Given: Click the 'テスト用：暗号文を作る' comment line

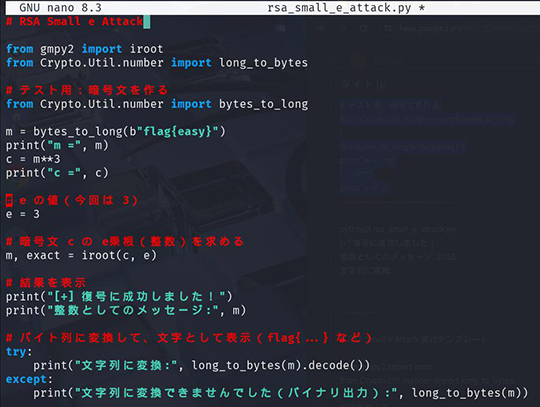Looking at the screenshot, I should point(87,90).
